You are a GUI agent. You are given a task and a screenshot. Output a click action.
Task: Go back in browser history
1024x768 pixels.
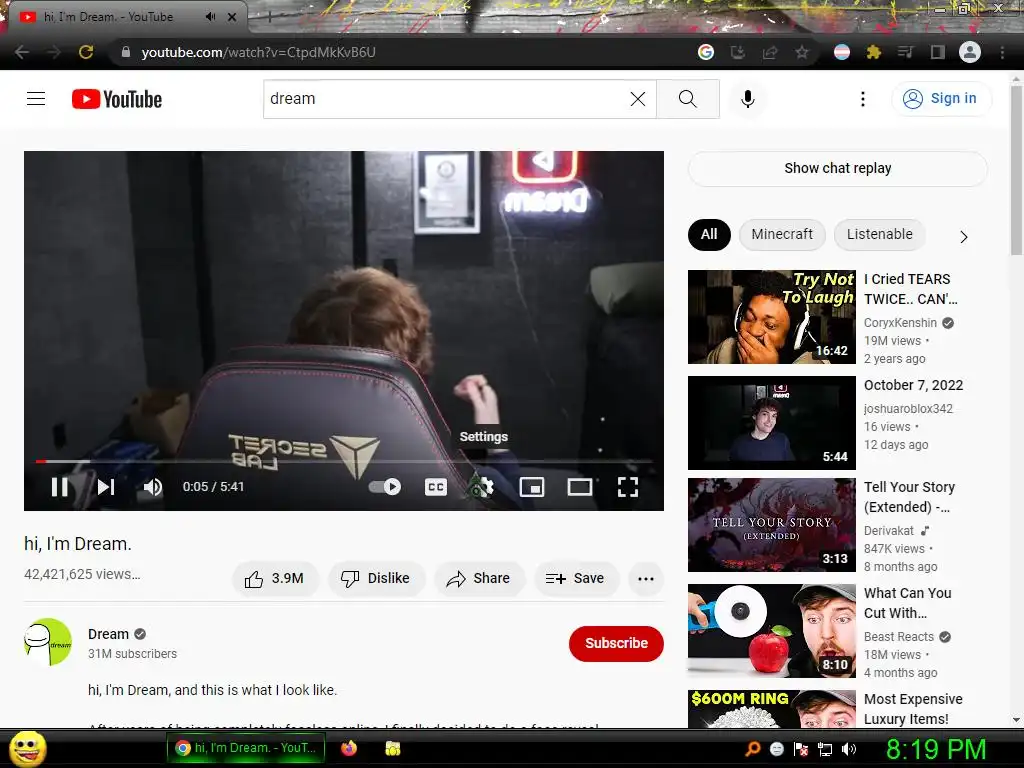(22, 52)
